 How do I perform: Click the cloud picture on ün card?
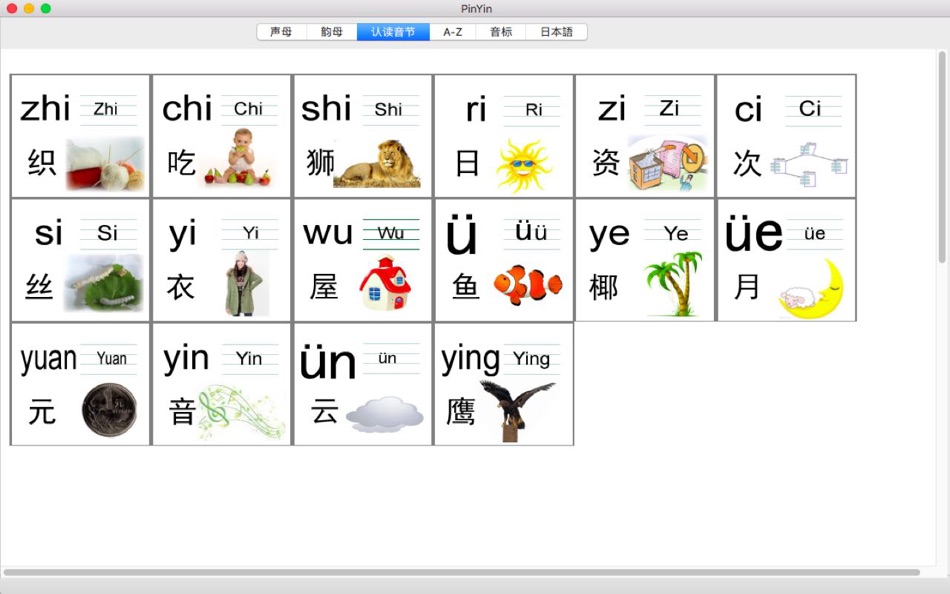(385, 413)
